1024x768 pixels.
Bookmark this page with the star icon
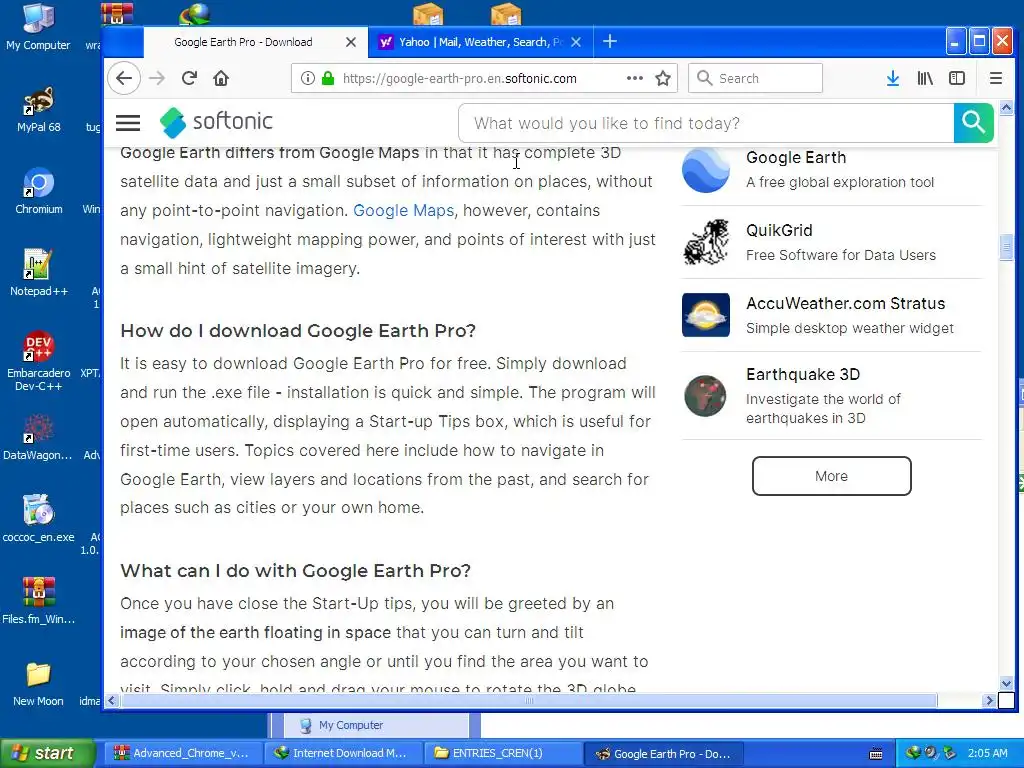(x=663, y=78)
